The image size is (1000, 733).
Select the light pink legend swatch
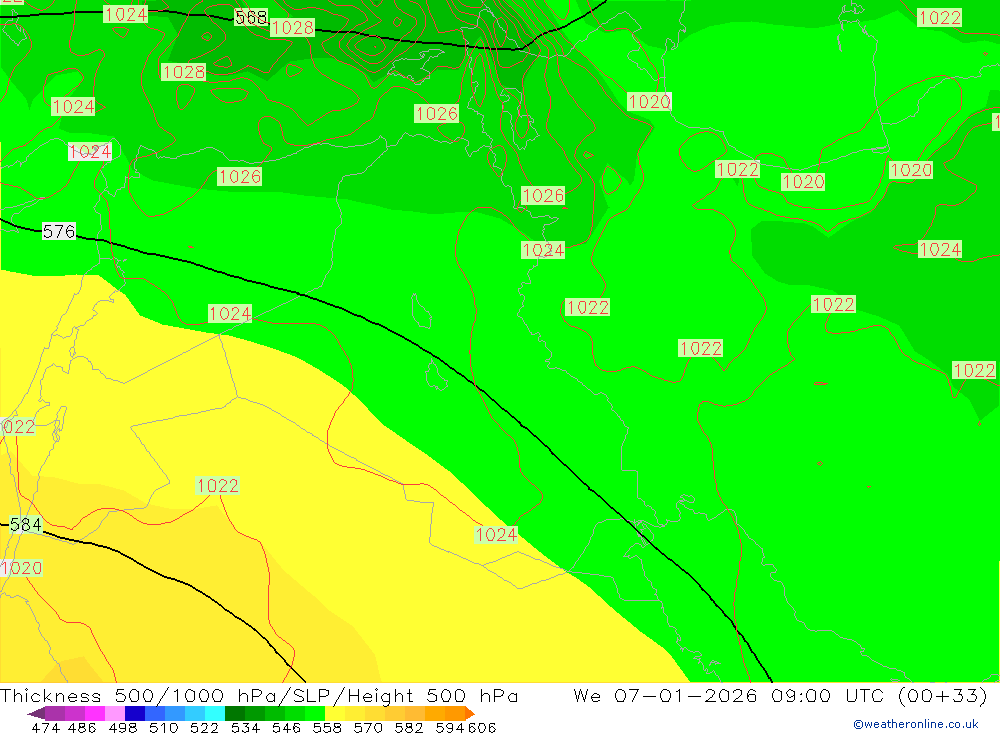pyautogui.click(x=115, y=713)
